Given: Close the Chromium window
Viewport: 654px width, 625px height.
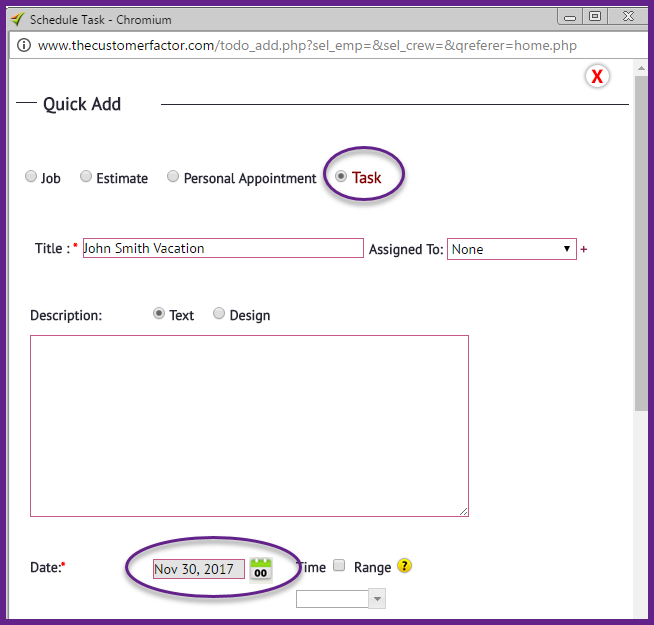Looking at the screenshot, I should click(x=628, y=16).
